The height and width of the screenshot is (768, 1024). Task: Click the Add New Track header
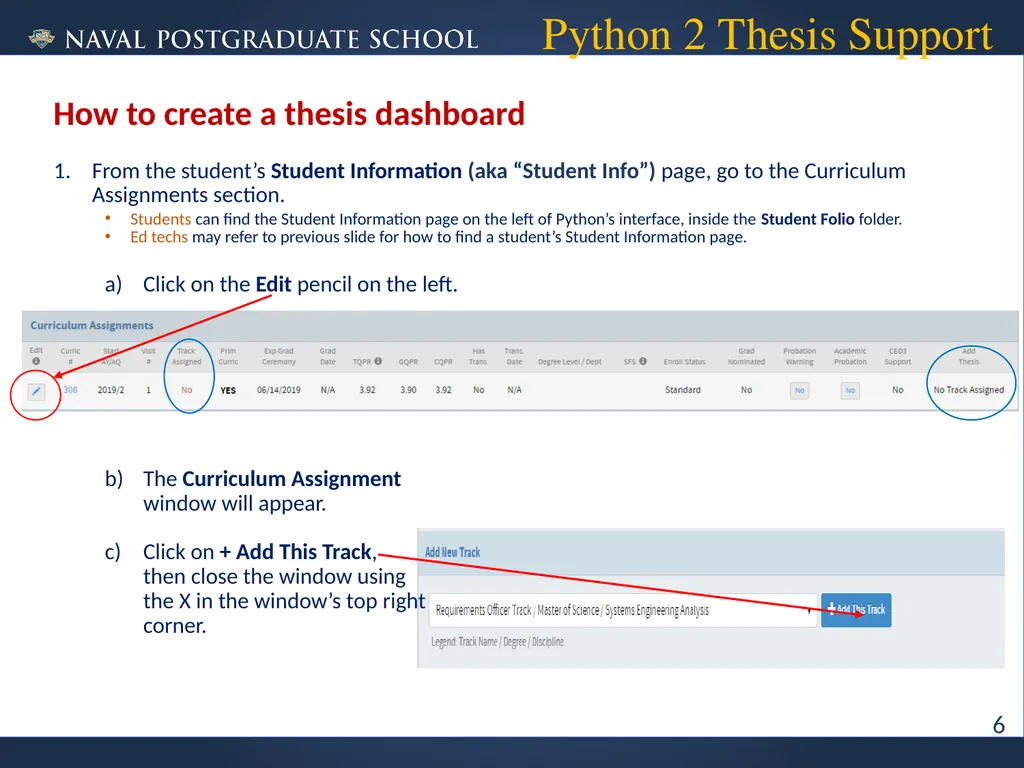pyautogui.click(x=453, y=552)
